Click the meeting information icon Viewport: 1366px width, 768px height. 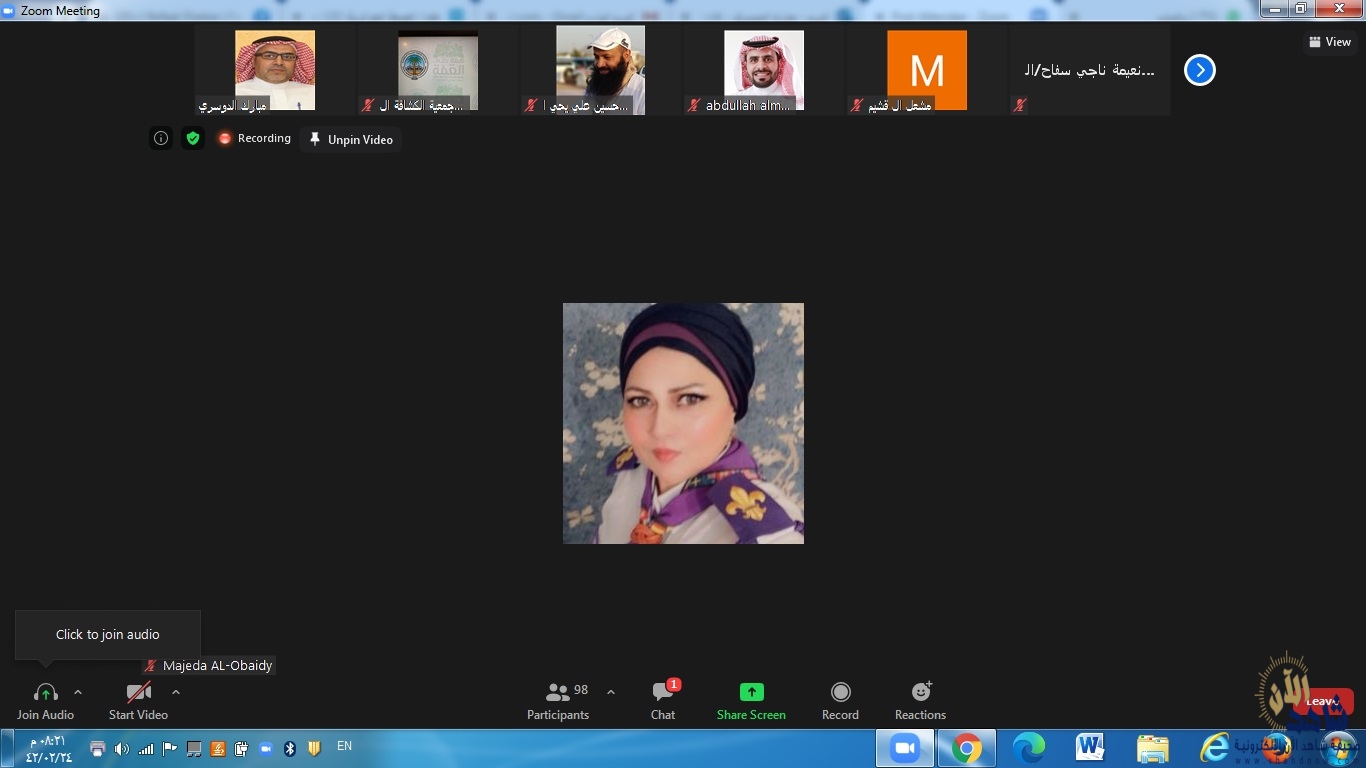tap(161, 139)
